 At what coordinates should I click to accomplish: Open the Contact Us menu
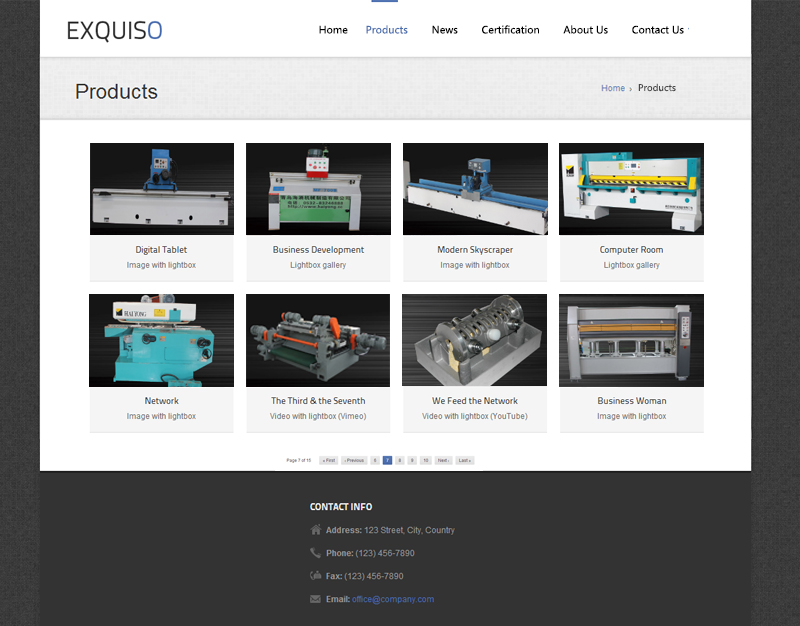point(657,30)
